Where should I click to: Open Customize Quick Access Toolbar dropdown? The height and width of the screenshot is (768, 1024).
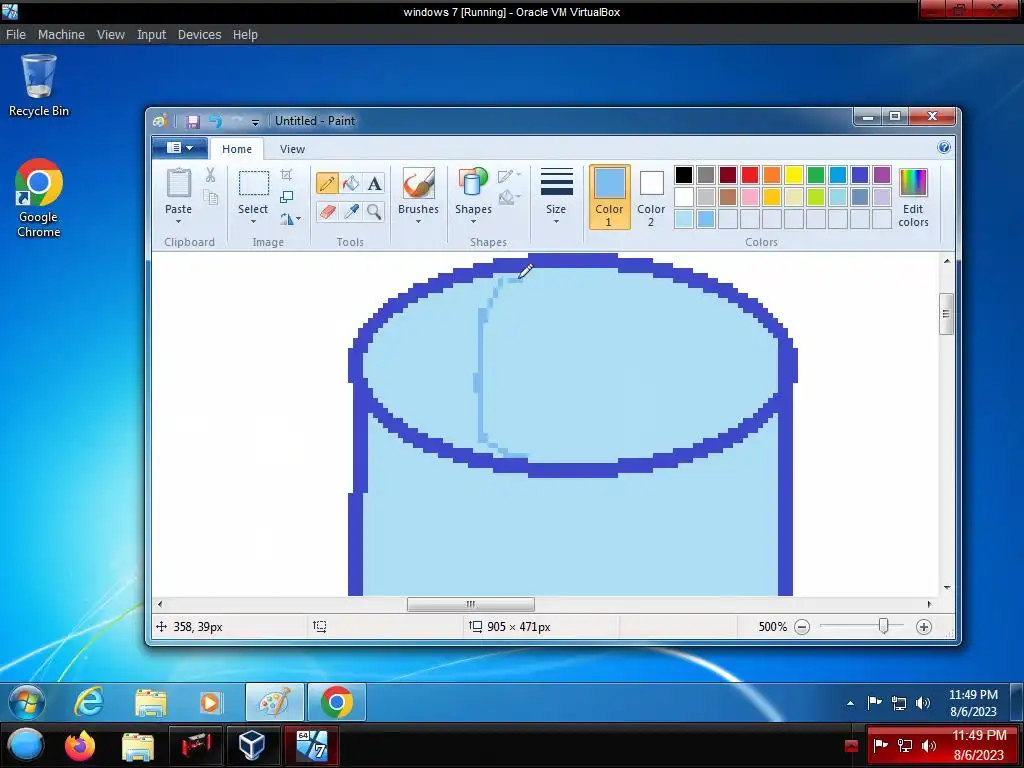point(255,121)
